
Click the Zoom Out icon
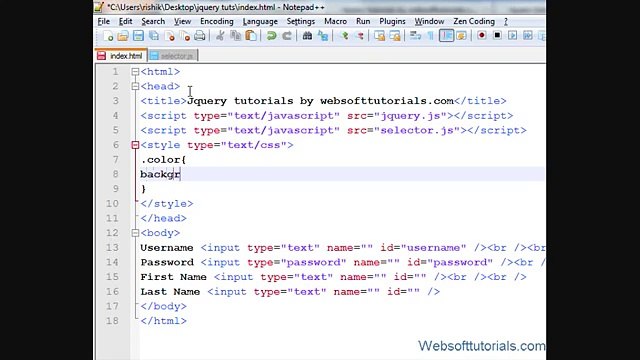pyautogui.click(x=359, y=36)
